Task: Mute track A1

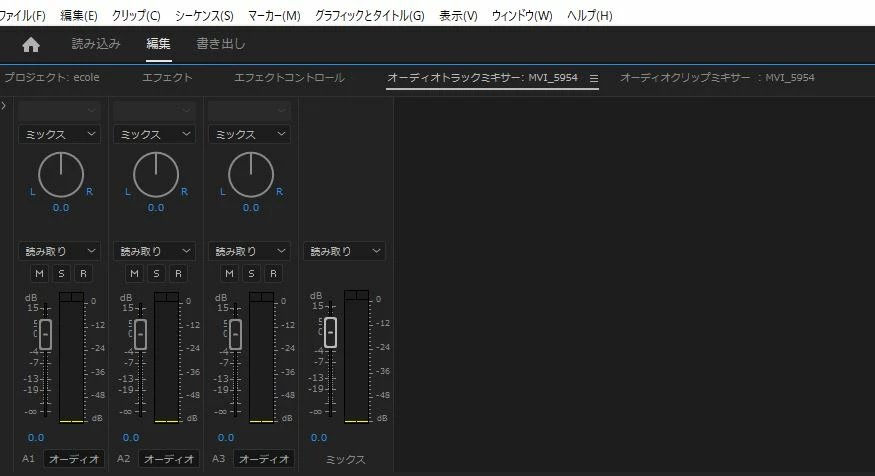Action: [x=40, y=273]
